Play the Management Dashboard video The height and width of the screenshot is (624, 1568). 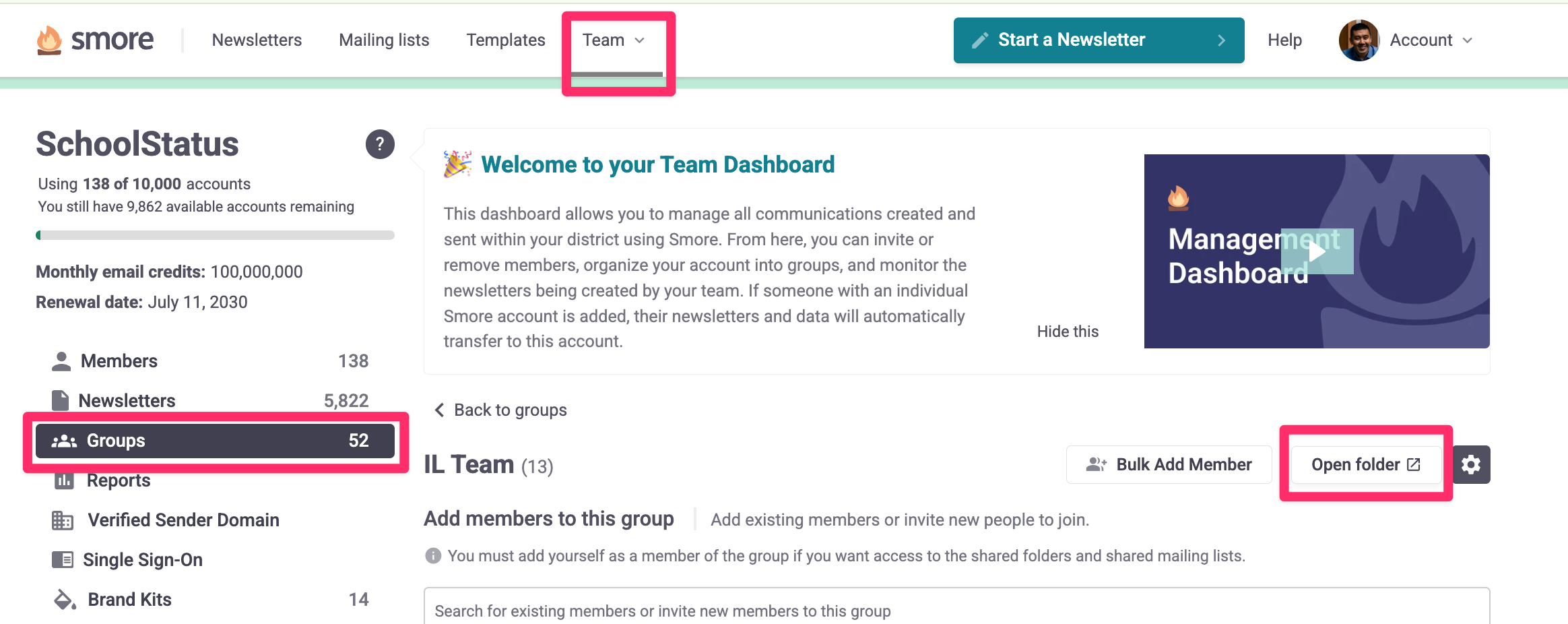[x=1317, y=251]
